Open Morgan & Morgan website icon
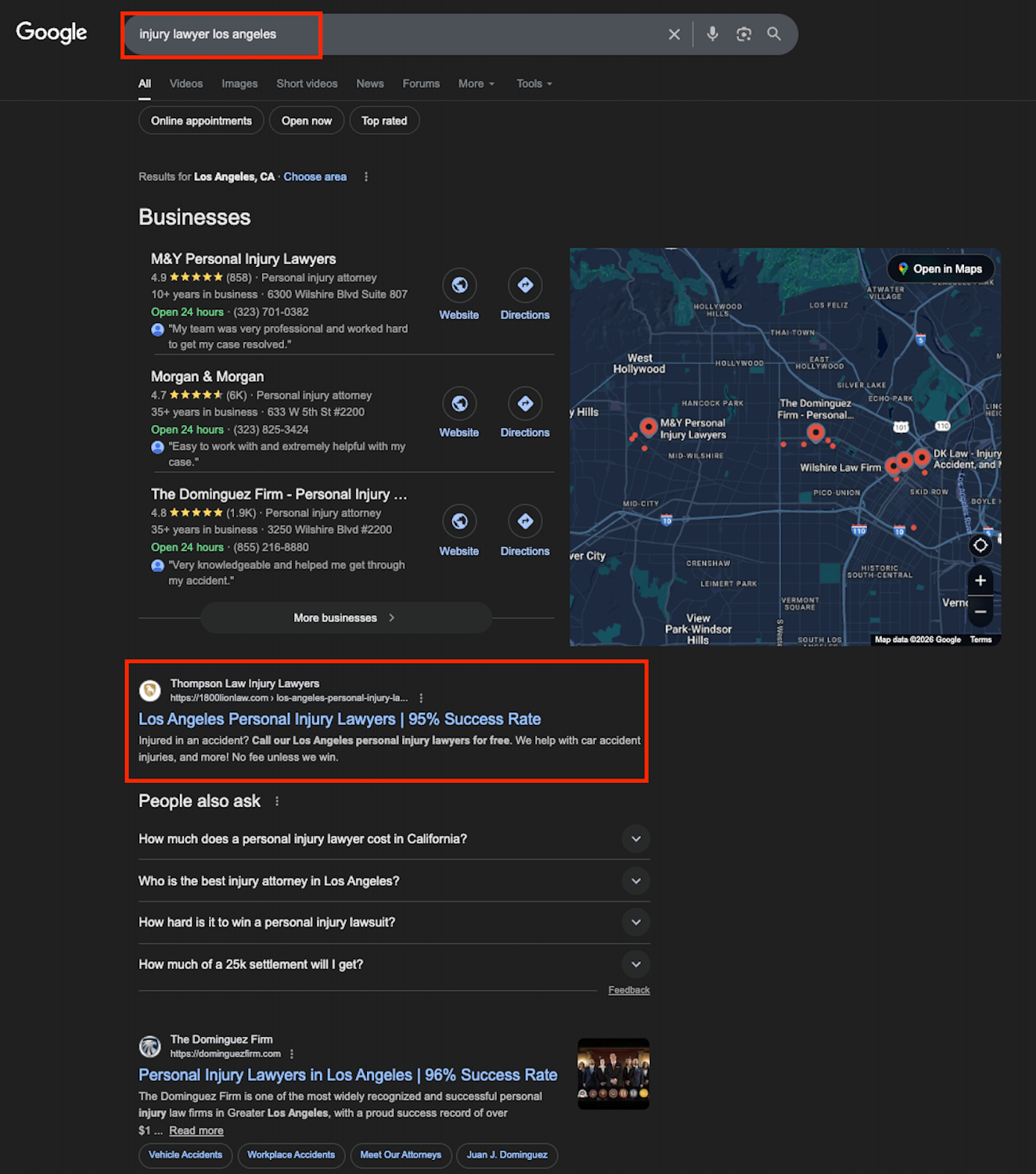 click(x=459, y=404)
